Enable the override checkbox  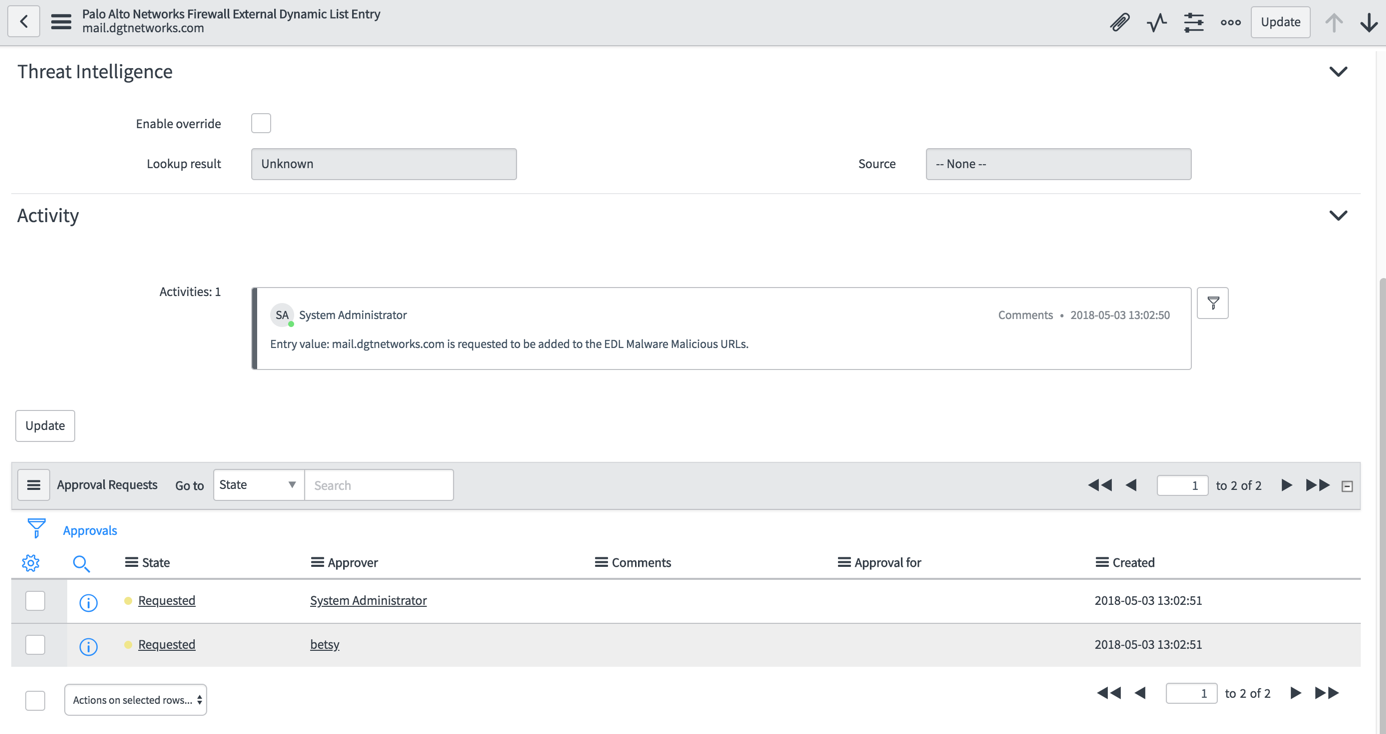point(261,123)
